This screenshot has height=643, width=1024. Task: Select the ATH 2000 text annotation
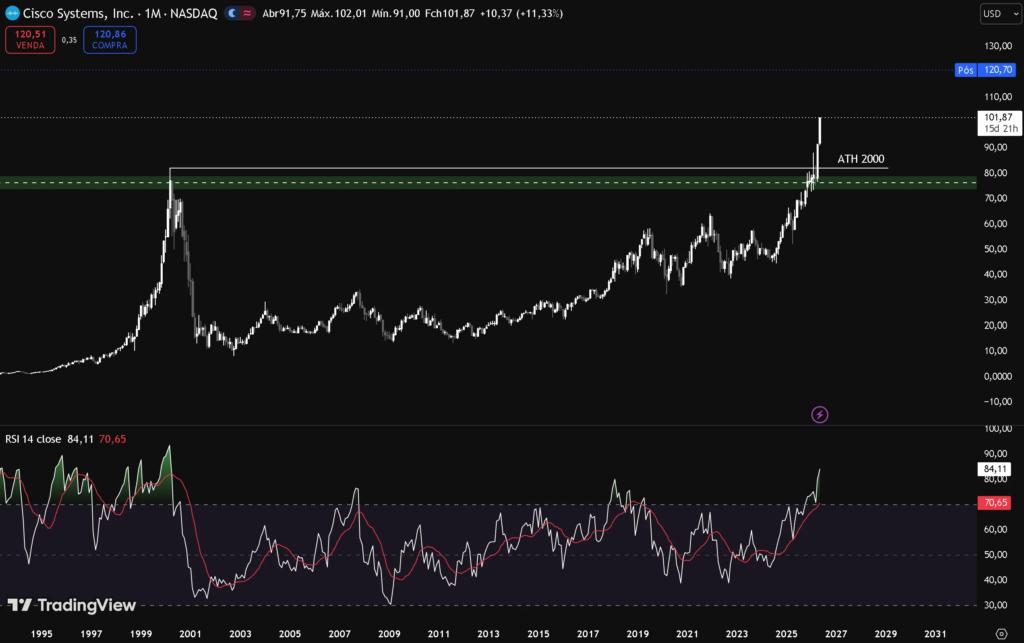[861, 159]
